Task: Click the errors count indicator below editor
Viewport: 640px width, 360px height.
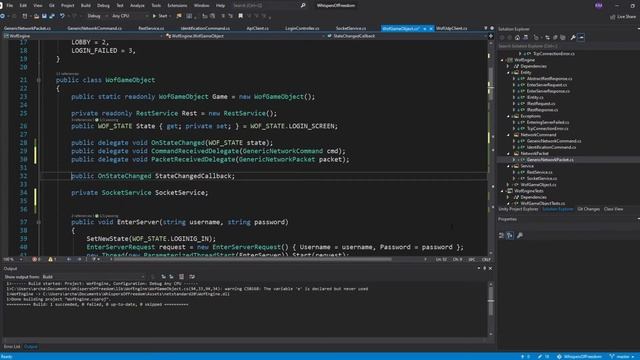Action: [x=36, y=260]
